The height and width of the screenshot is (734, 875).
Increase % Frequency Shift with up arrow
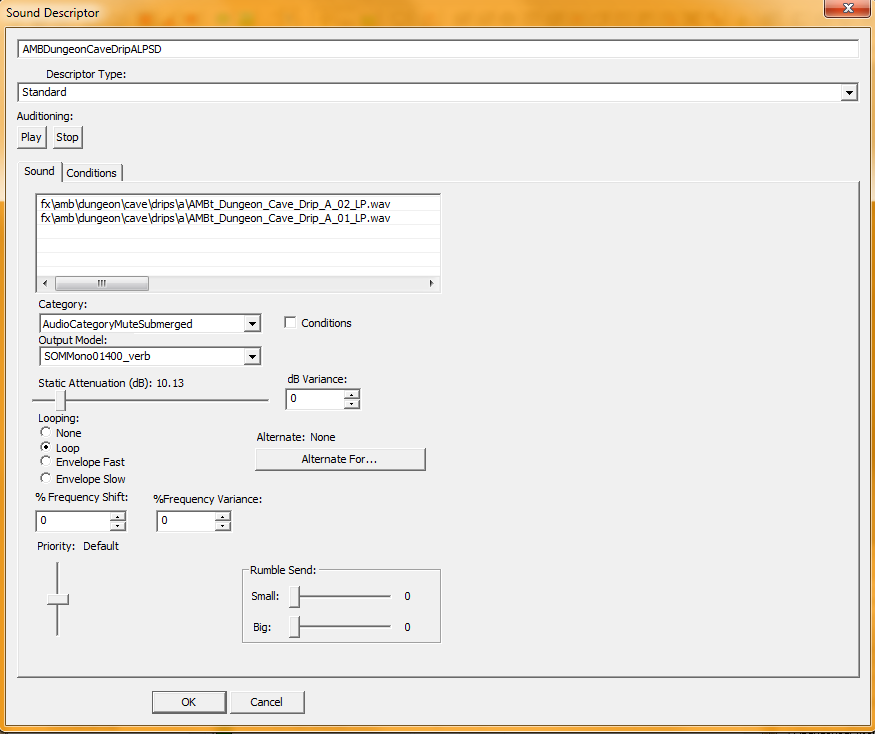point(118,516)
